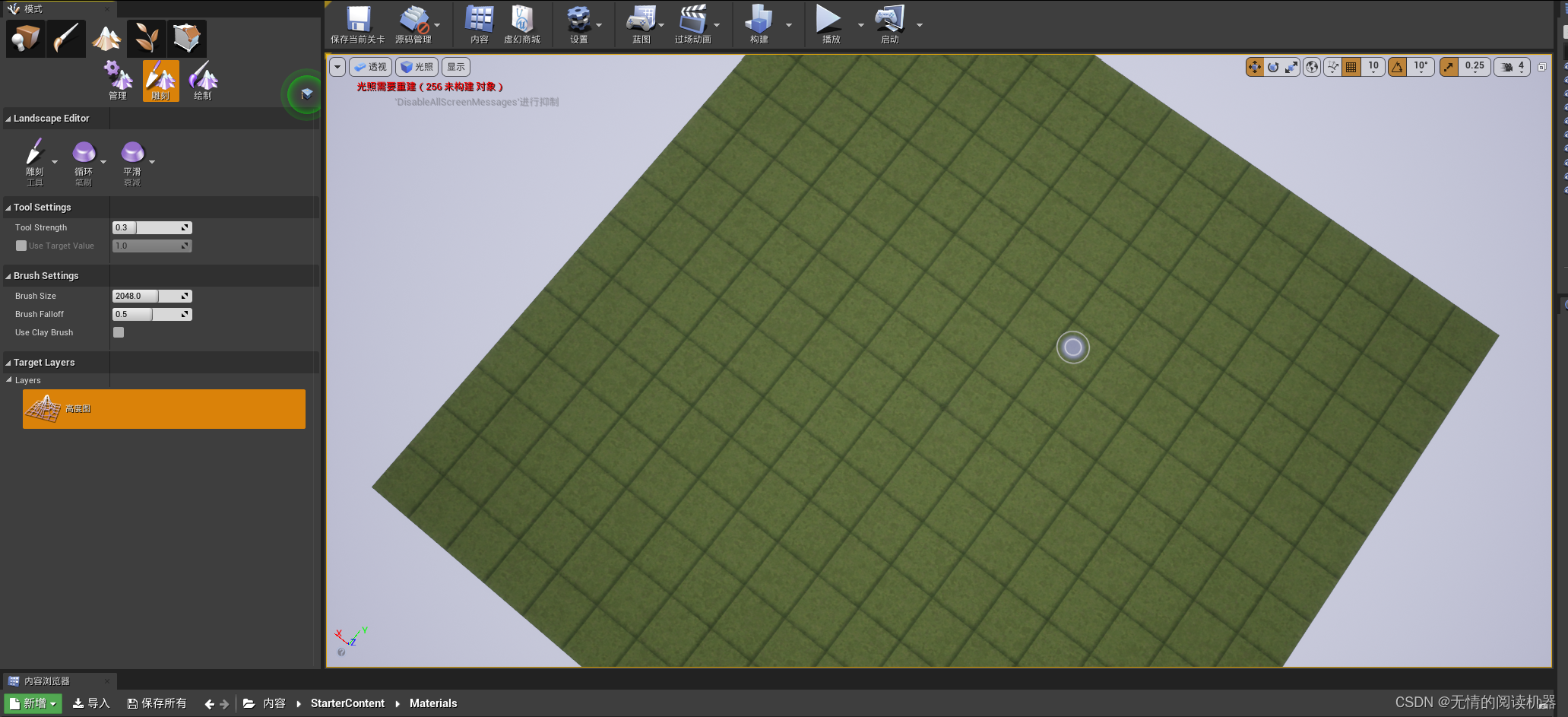Select the rotate gizmo tool

1273,67
